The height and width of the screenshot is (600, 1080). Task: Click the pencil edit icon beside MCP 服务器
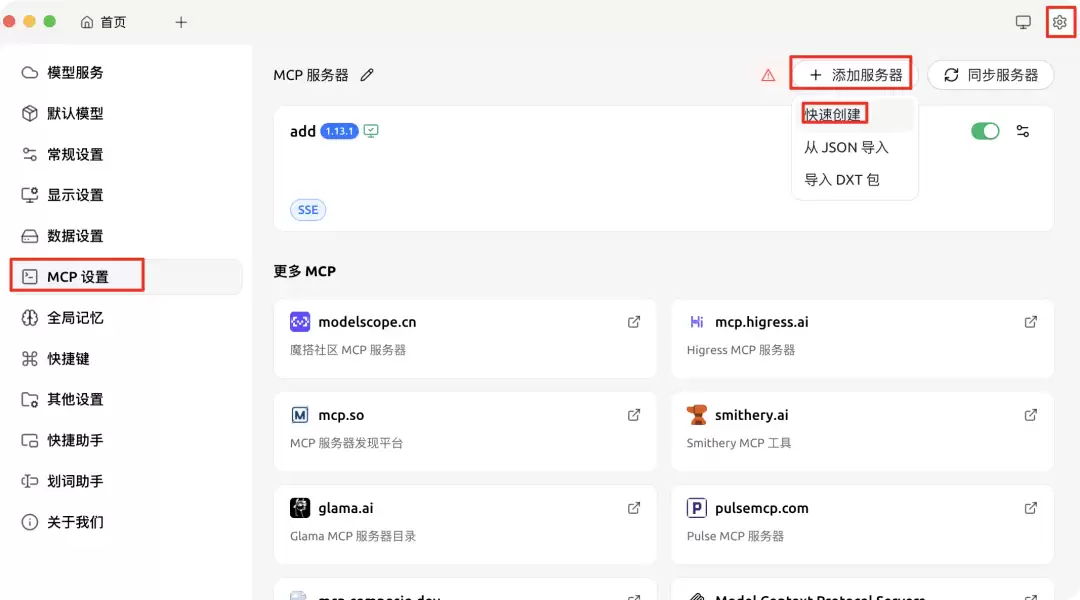click(x=367, y=74)
